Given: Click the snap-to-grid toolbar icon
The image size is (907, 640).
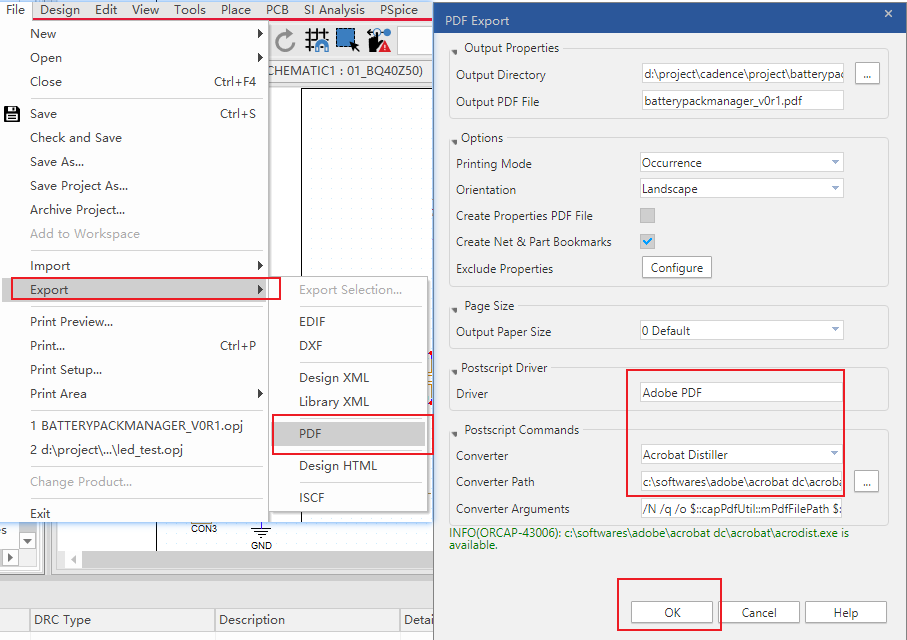Looking at the screenshot, I should pyautogui.click(x=317, y=41).
